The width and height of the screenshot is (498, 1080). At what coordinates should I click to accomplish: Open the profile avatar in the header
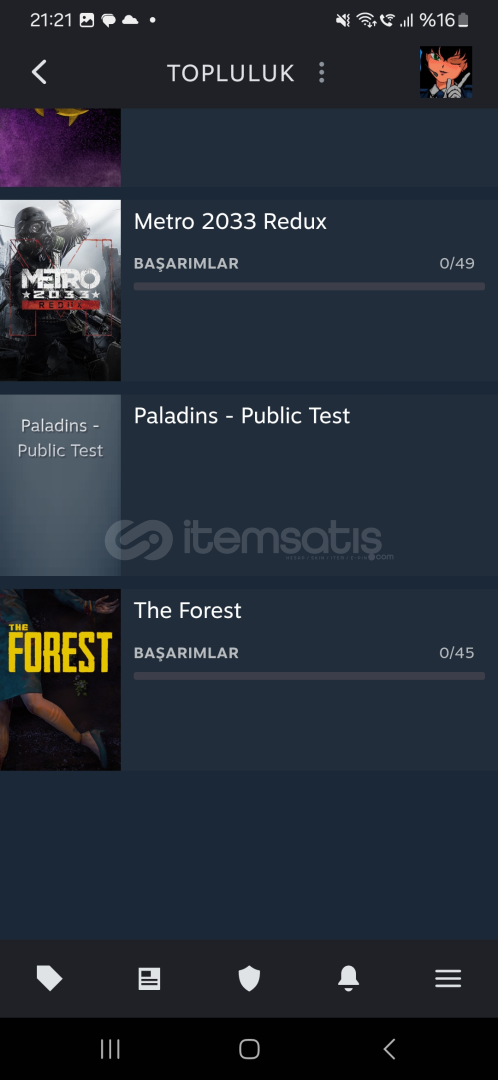pos(446,72)
